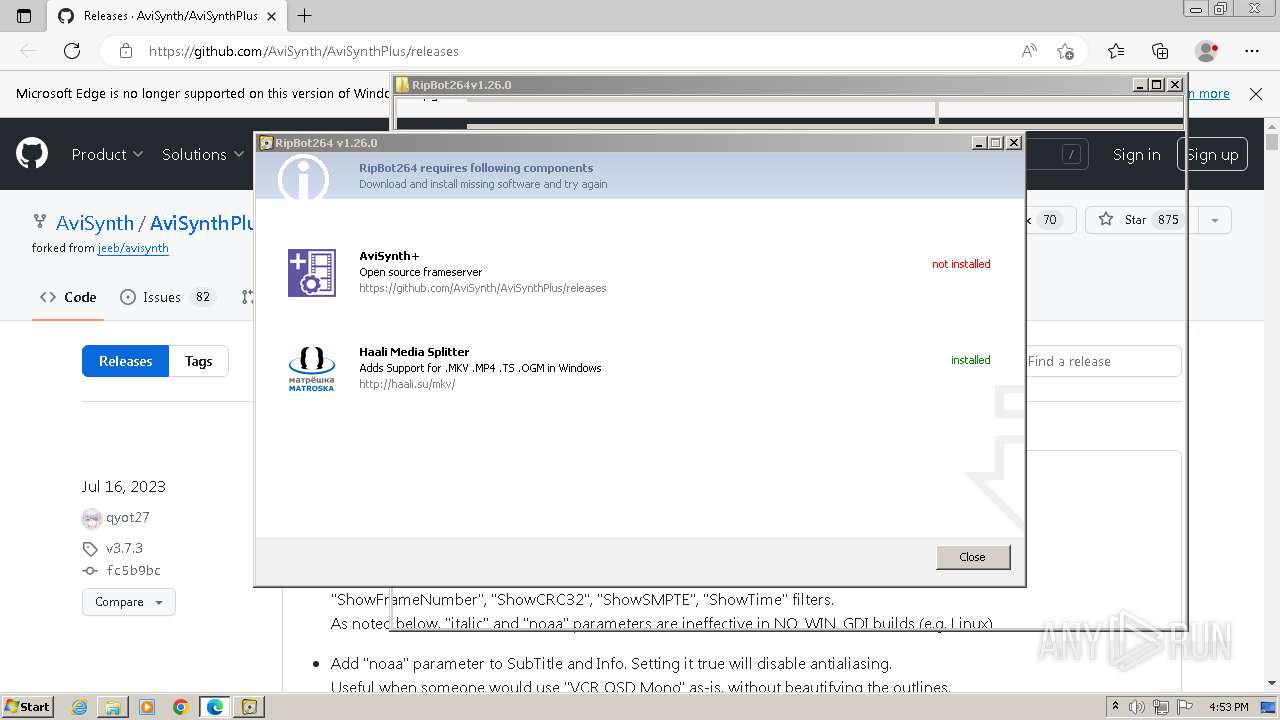Image resolution: width=1280 pixels, height=720 pixels.
Task: Open the AviSynth owner link
Action: click(x=95, y=223)
